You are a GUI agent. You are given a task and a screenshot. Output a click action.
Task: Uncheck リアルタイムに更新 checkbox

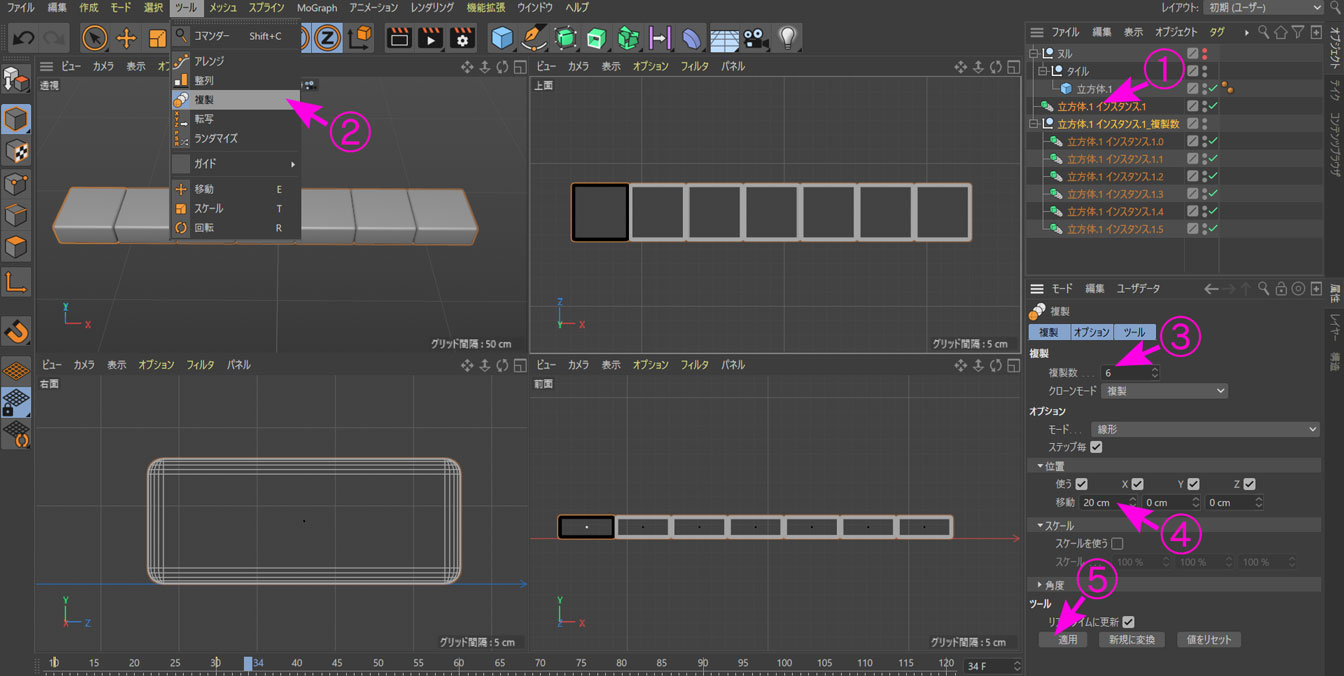coord(1128,622)
